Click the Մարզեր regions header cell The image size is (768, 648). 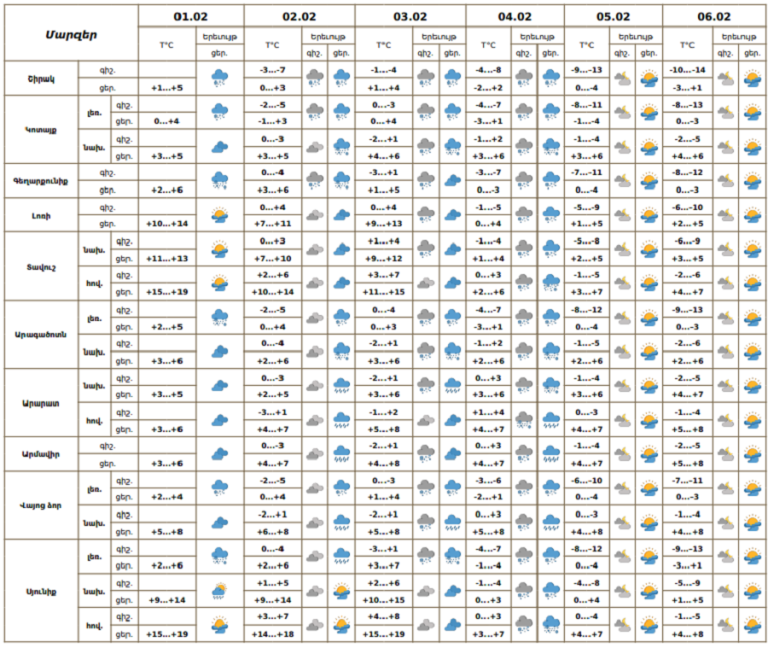[x=70, y=33]
